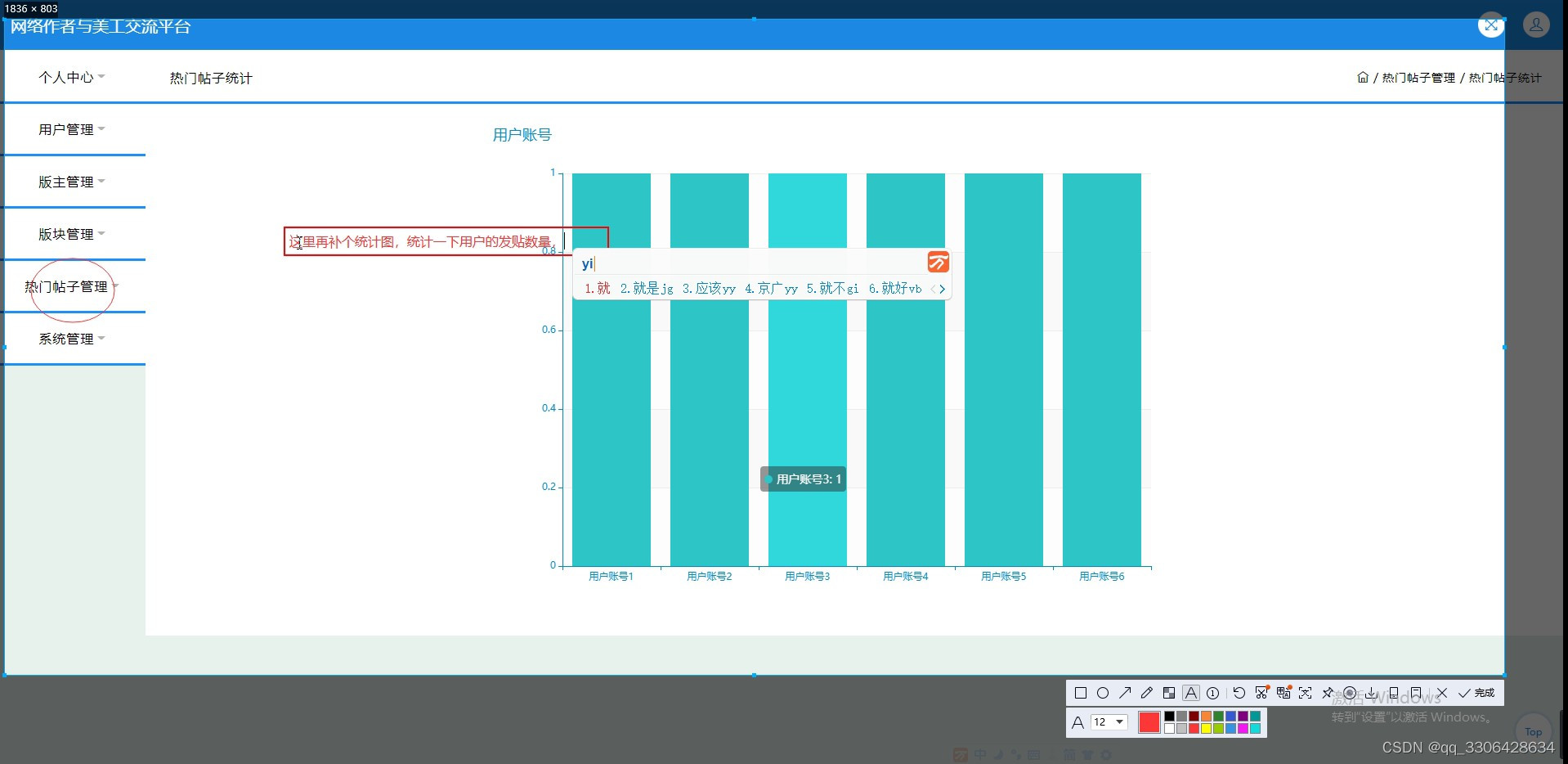Pick the purple color swatch

[x=1243, y=716]
